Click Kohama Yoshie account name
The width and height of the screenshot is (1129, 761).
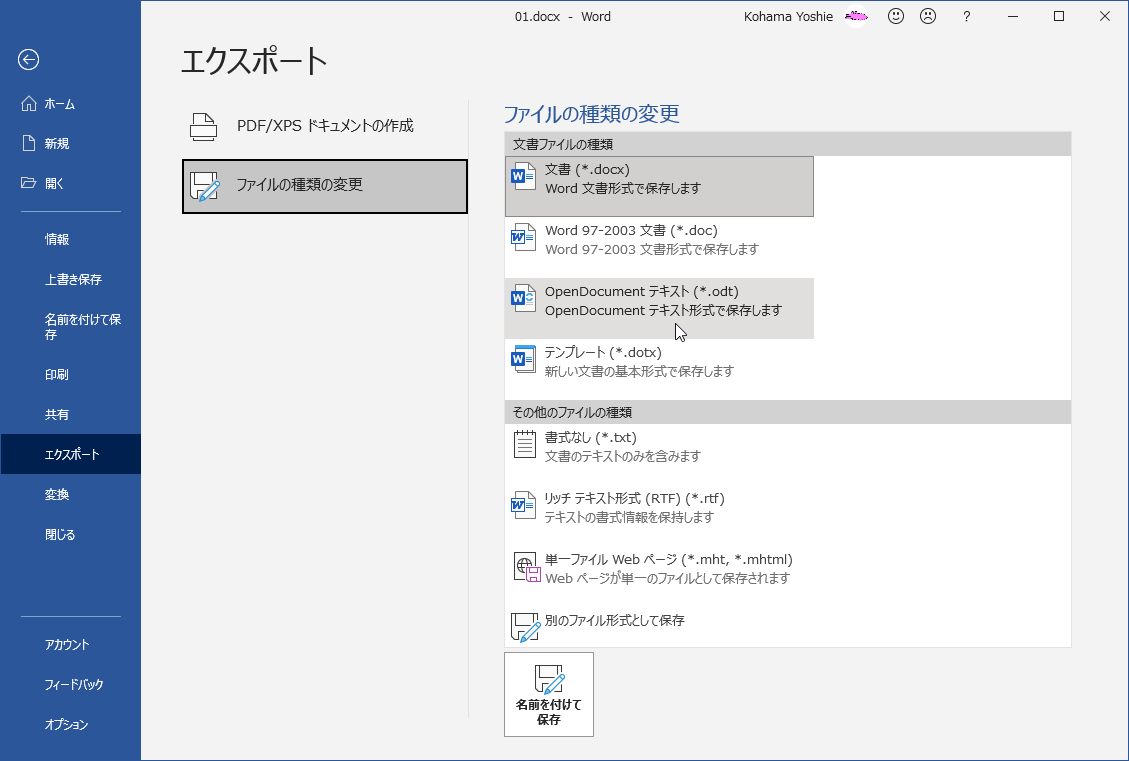point(788,17)
